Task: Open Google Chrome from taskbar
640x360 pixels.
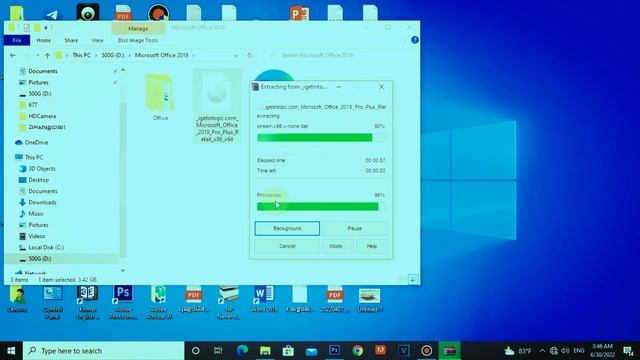Action: (358, 351)
